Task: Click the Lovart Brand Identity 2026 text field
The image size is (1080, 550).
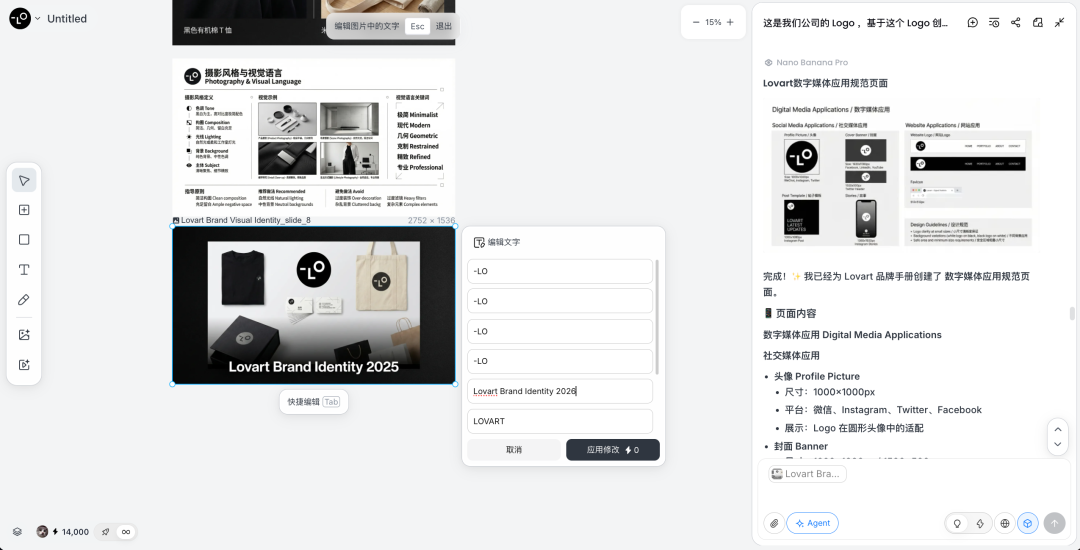Action: click(x=559, y=391)
